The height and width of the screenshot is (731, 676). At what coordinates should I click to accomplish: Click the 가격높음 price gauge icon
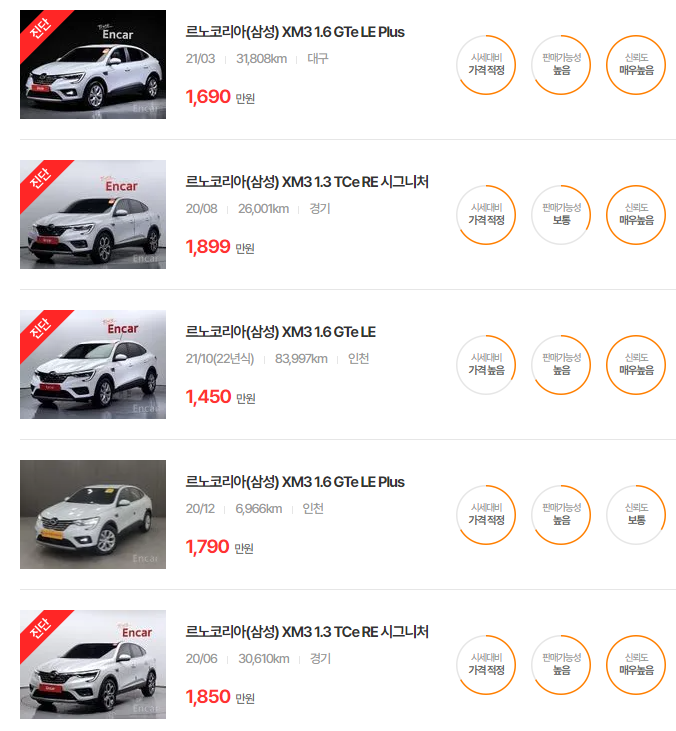pos(486,365)
